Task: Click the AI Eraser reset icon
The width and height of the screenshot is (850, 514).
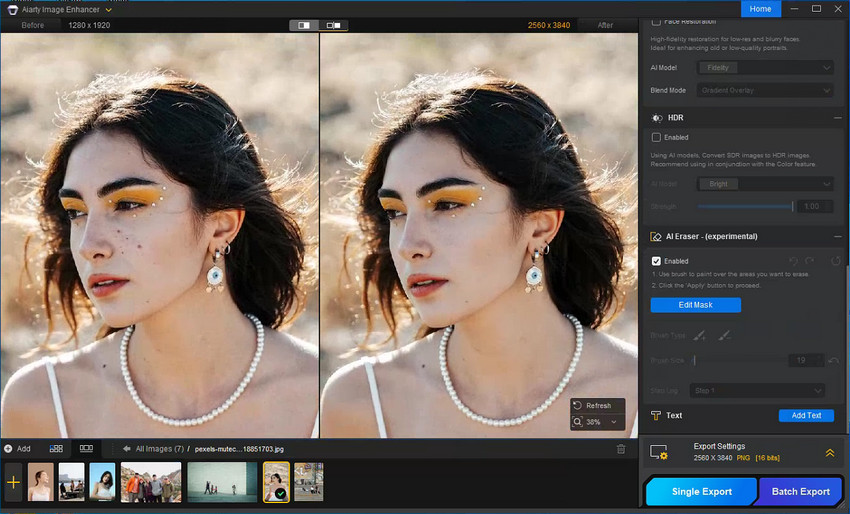Action: pyautogui.click(x=835, y=261)
